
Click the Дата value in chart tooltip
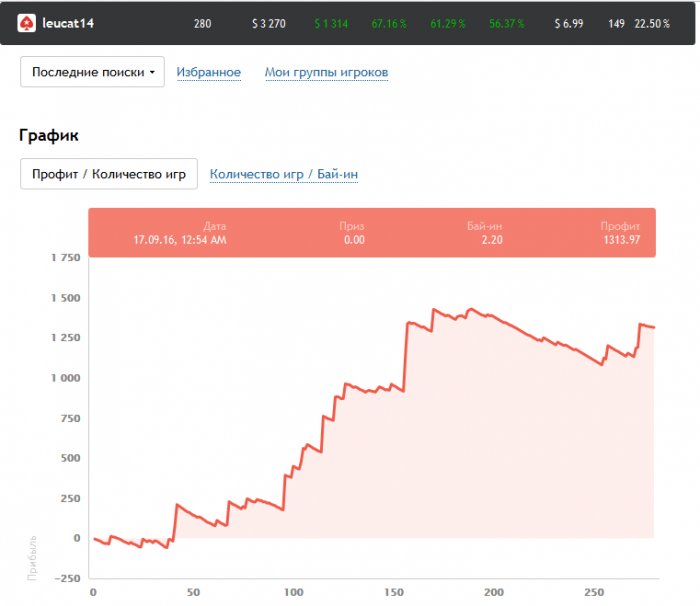pos(180,240)
